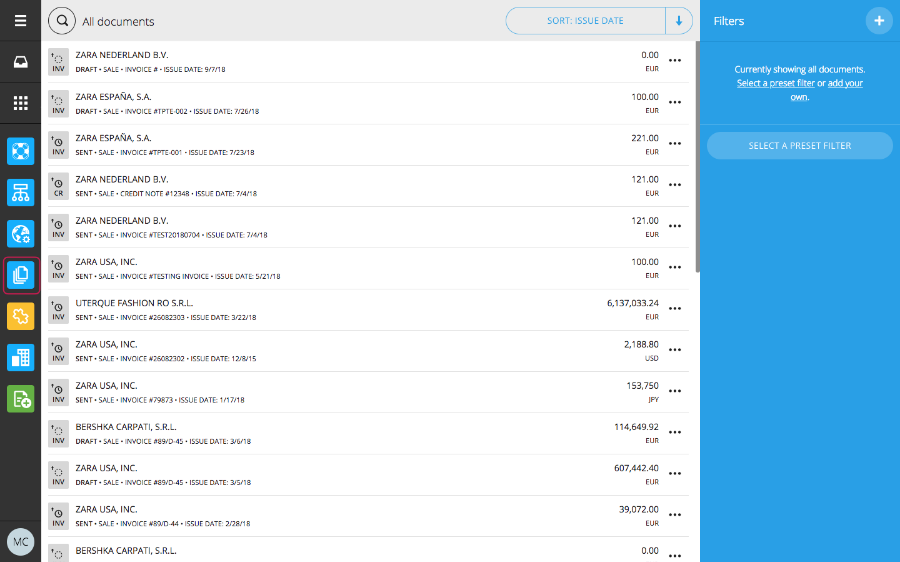Open ZARA NEDERLAND B.V. draft invoice 9/7/18
Screen dimensions: 900x562
click(x=368, y=62)
